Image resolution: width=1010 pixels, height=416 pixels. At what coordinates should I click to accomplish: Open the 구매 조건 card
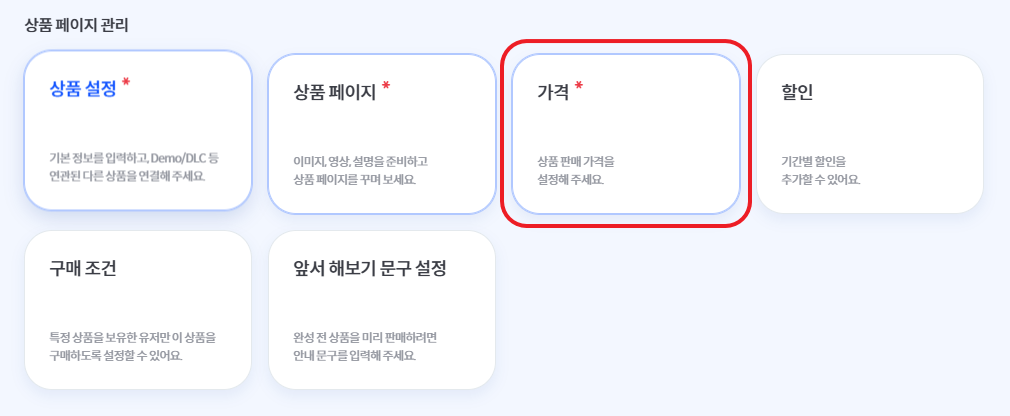click(138, 310)
